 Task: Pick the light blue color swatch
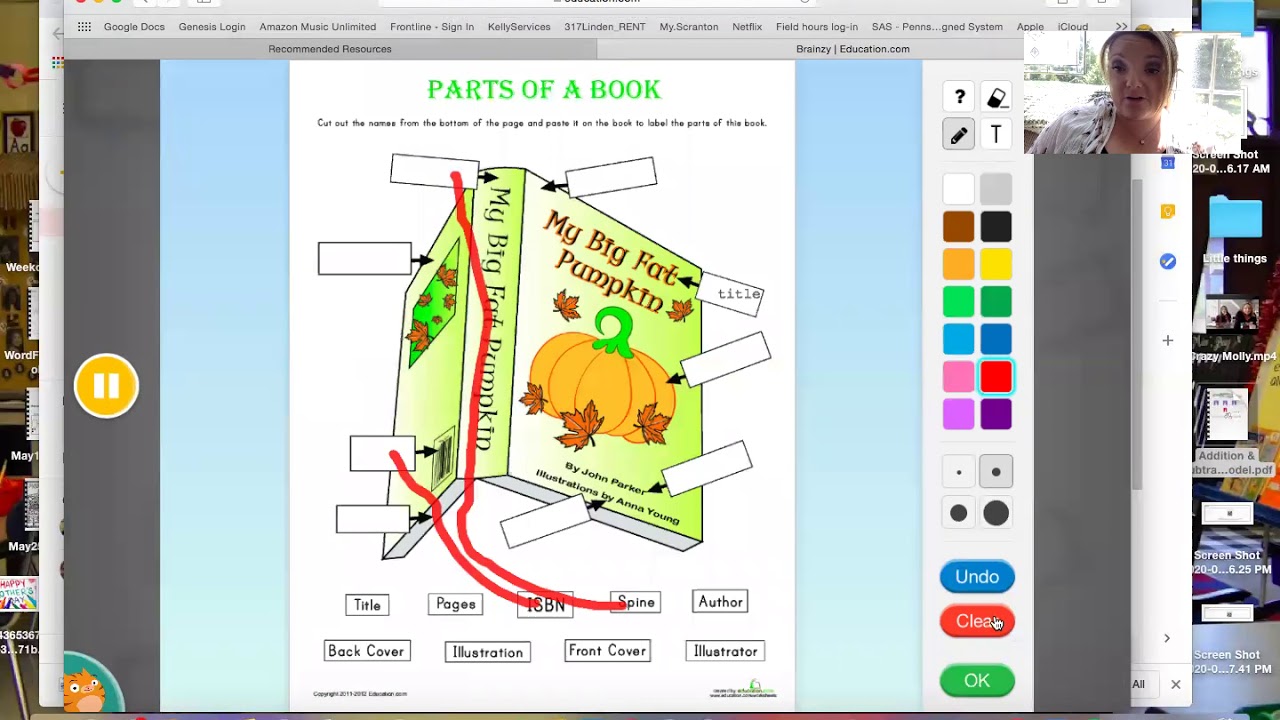click(958, 339)
